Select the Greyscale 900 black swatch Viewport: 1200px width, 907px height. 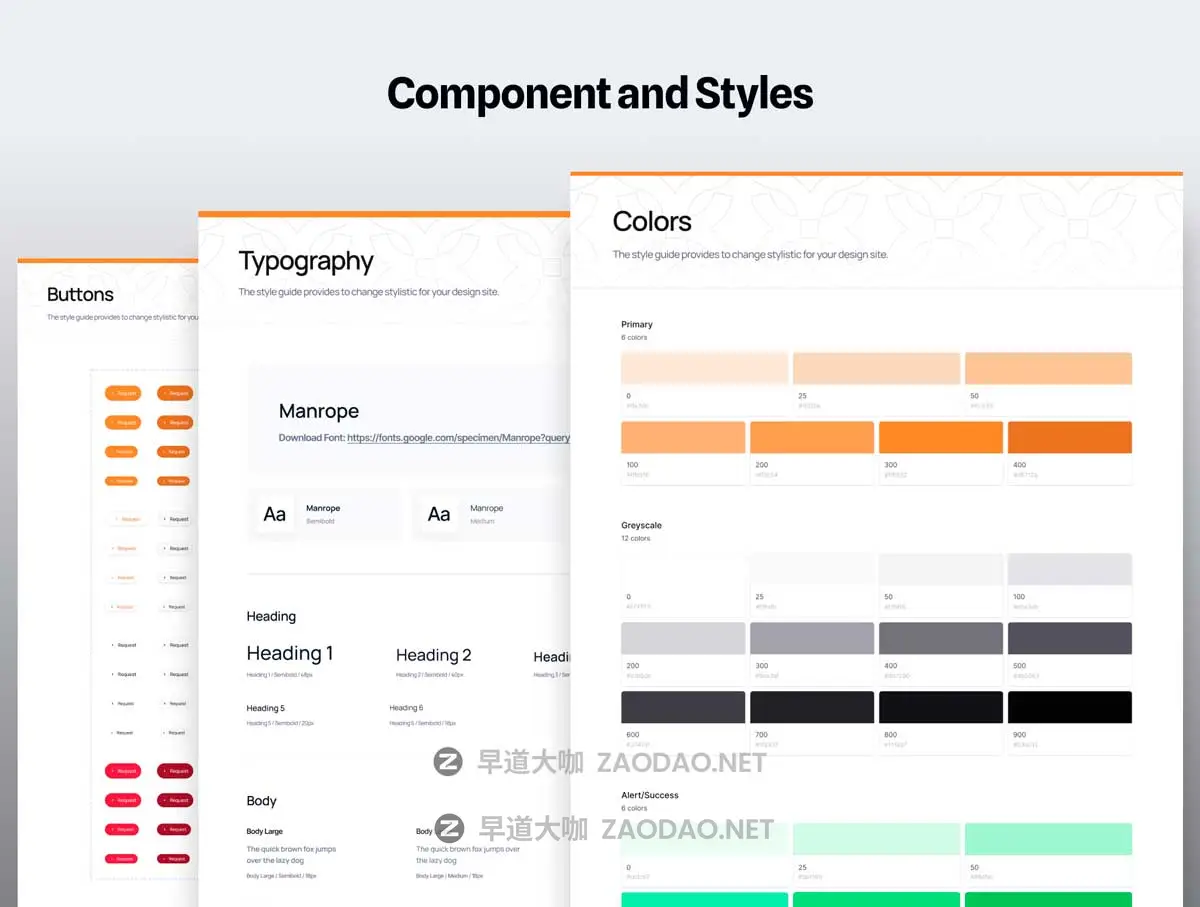(1069, 707)
